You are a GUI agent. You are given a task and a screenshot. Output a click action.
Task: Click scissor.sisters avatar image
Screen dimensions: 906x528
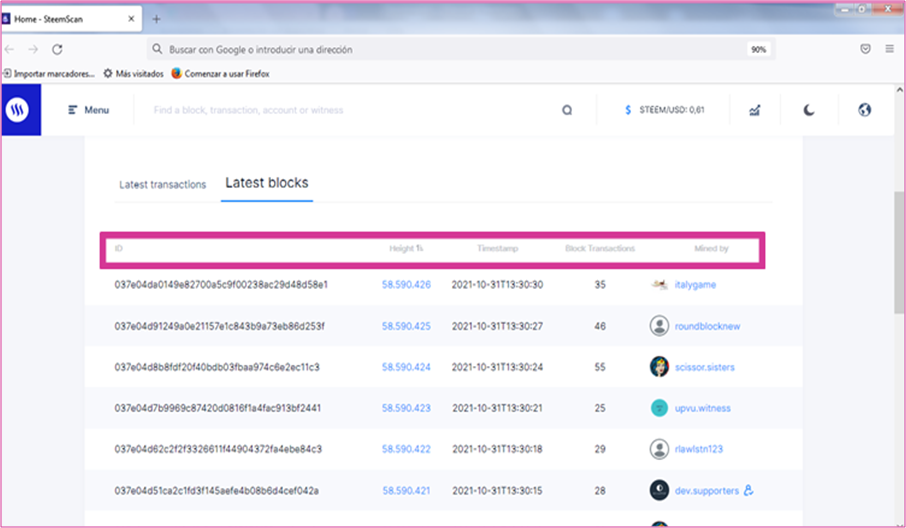(x=659, y=367)
